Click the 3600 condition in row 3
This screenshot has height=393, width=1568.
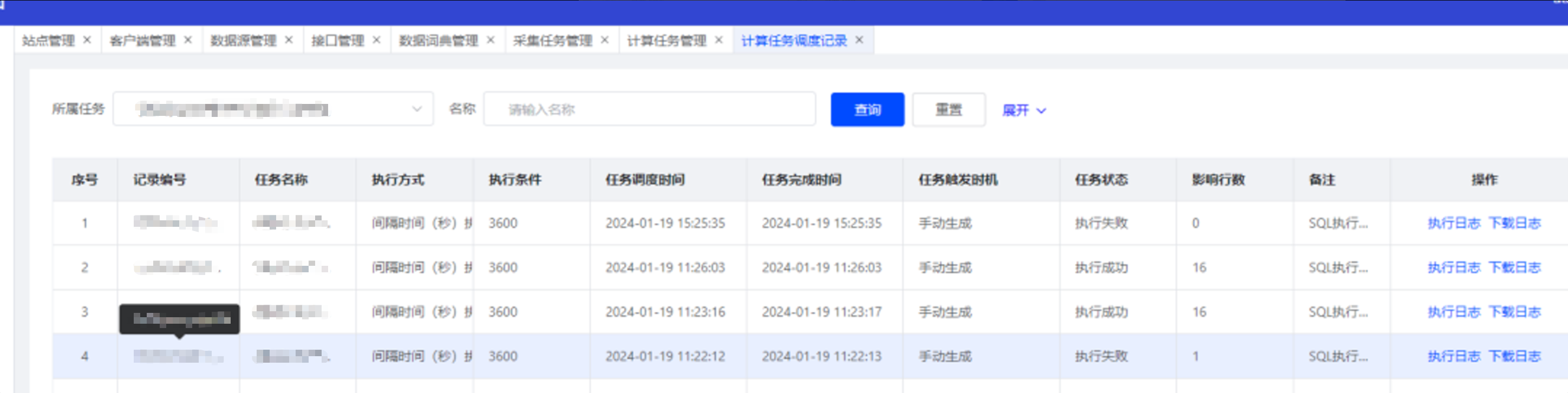[x=504, y=312]
